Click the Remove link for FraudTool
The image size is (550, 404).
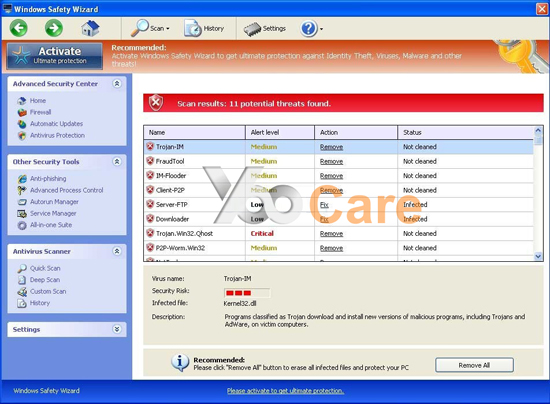coord(331,161)
